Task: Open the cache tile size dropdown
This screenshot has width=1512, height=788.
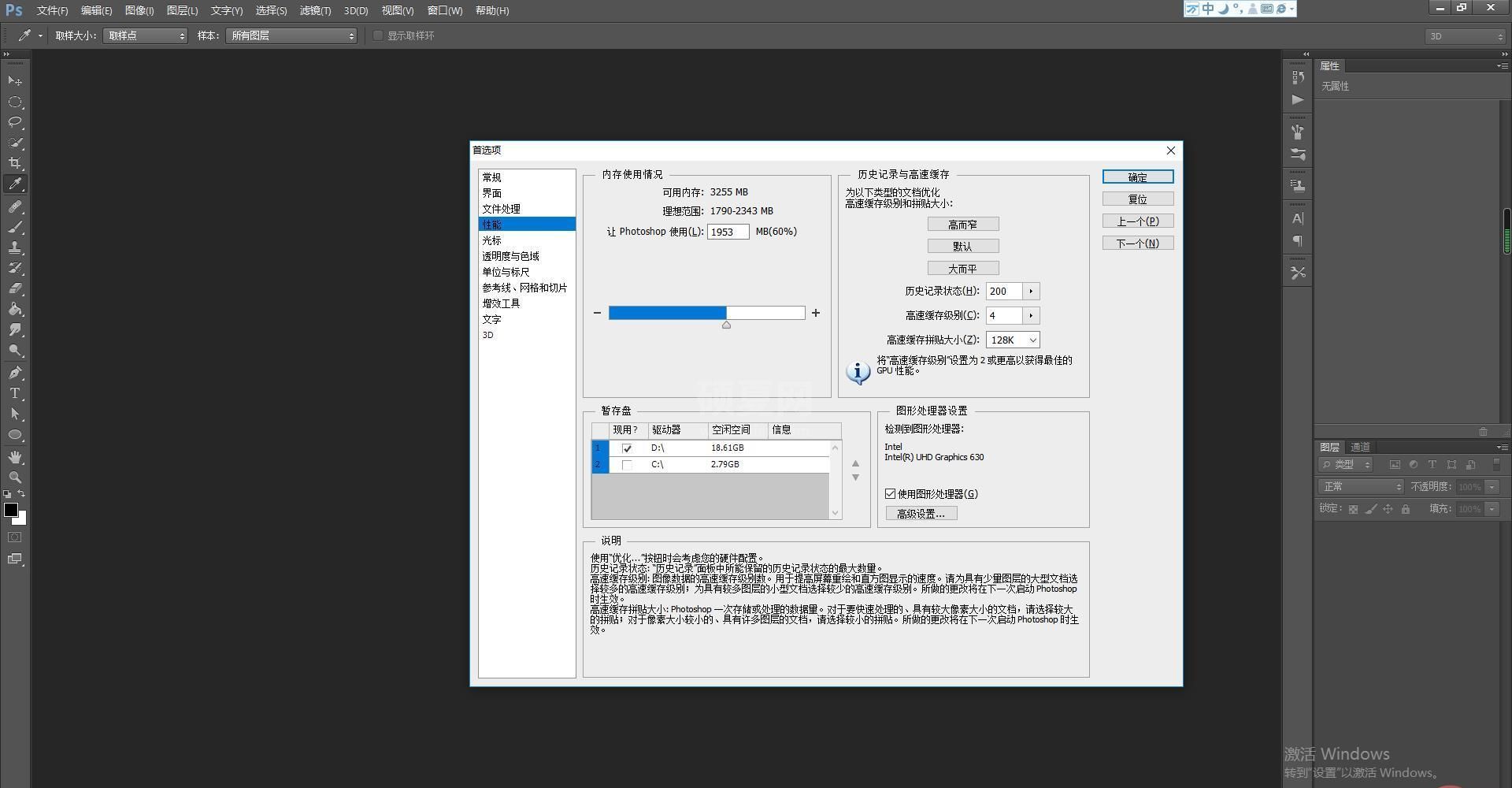Action: click(1013, 340)
